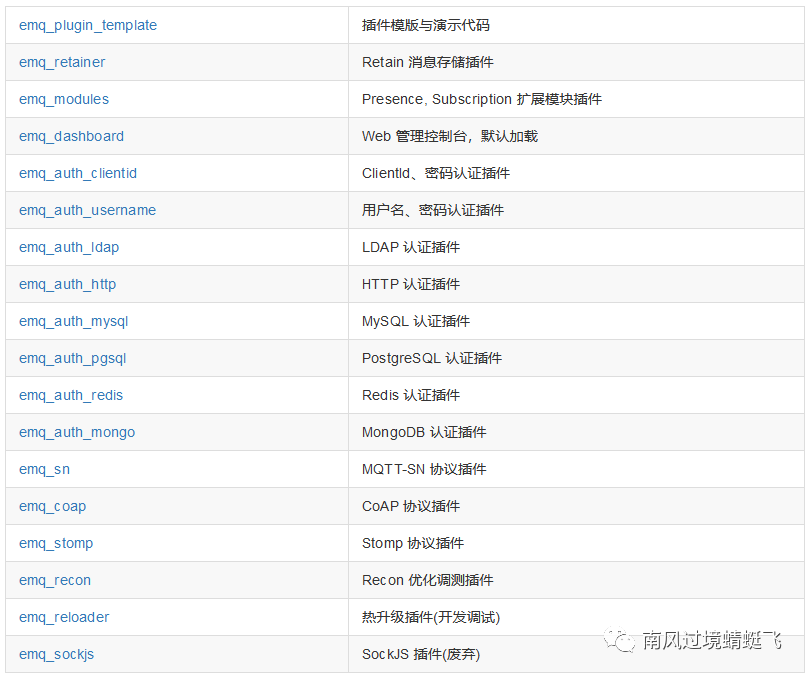Follow the emq_recon link
807x675 pixels.
click(55, 581)
